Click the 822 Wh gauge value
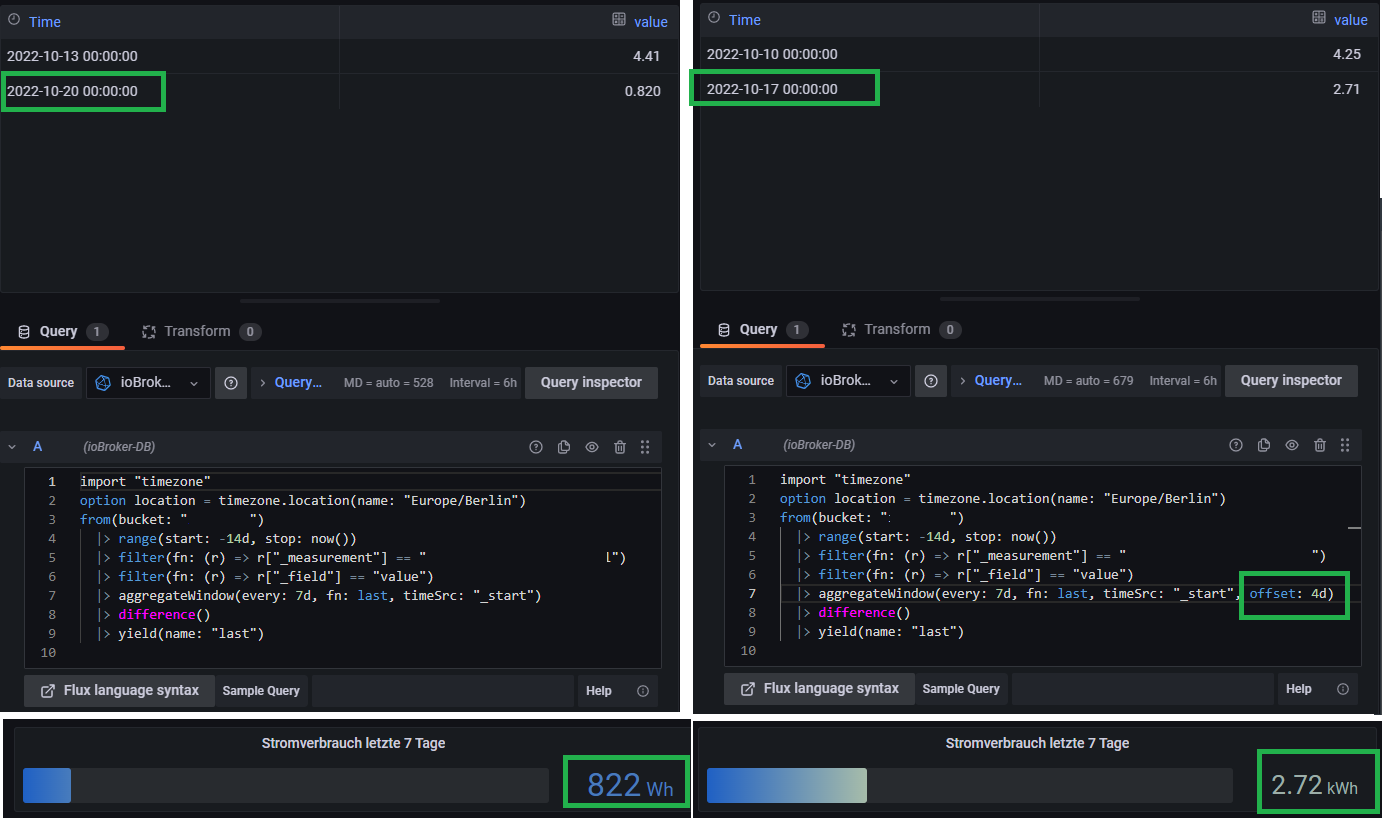The height and width of the screenshot is (818, 1382). pyautogui.click(x=630, y=786)
